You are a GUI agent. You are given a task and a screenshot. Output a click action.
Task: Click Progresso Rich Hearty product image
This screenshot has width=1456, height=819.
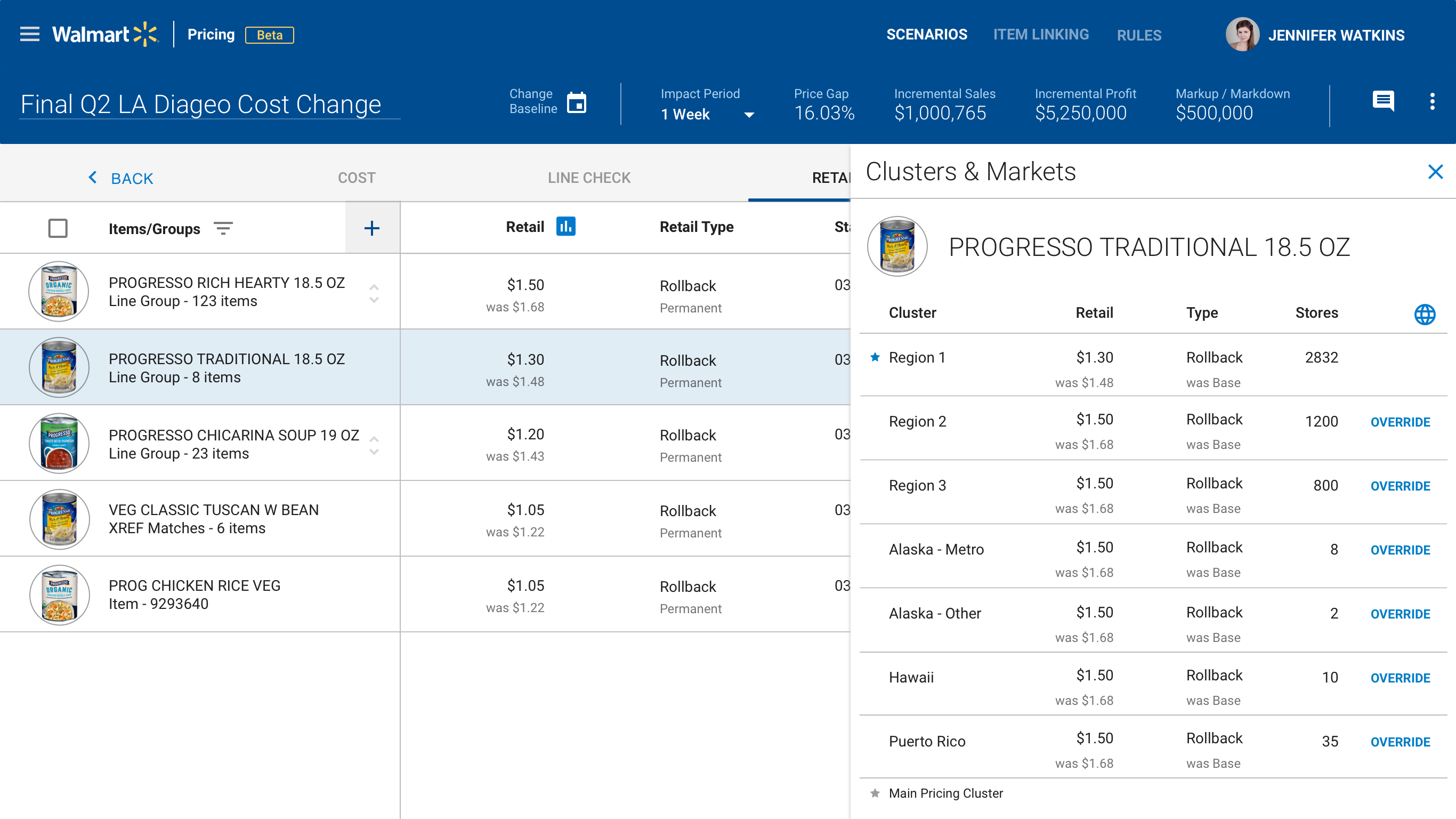coord(59,291)
